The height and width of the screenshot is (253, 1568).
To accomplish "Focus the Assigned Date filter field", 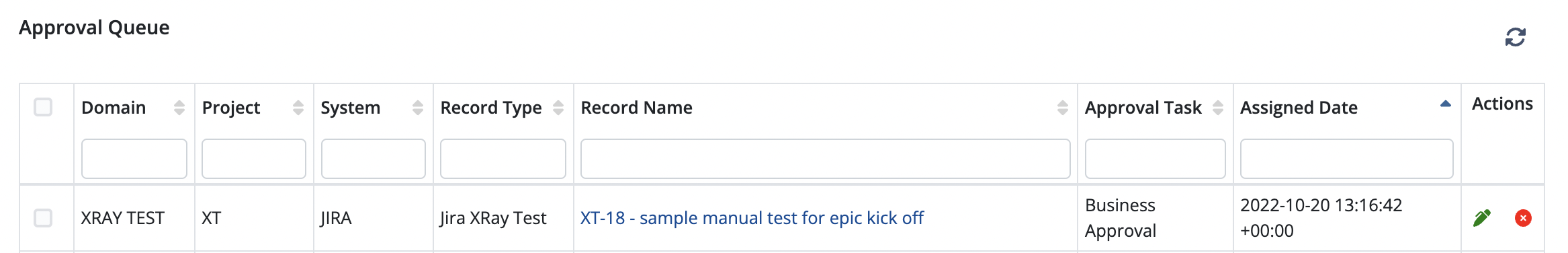I will [1347, 159].
